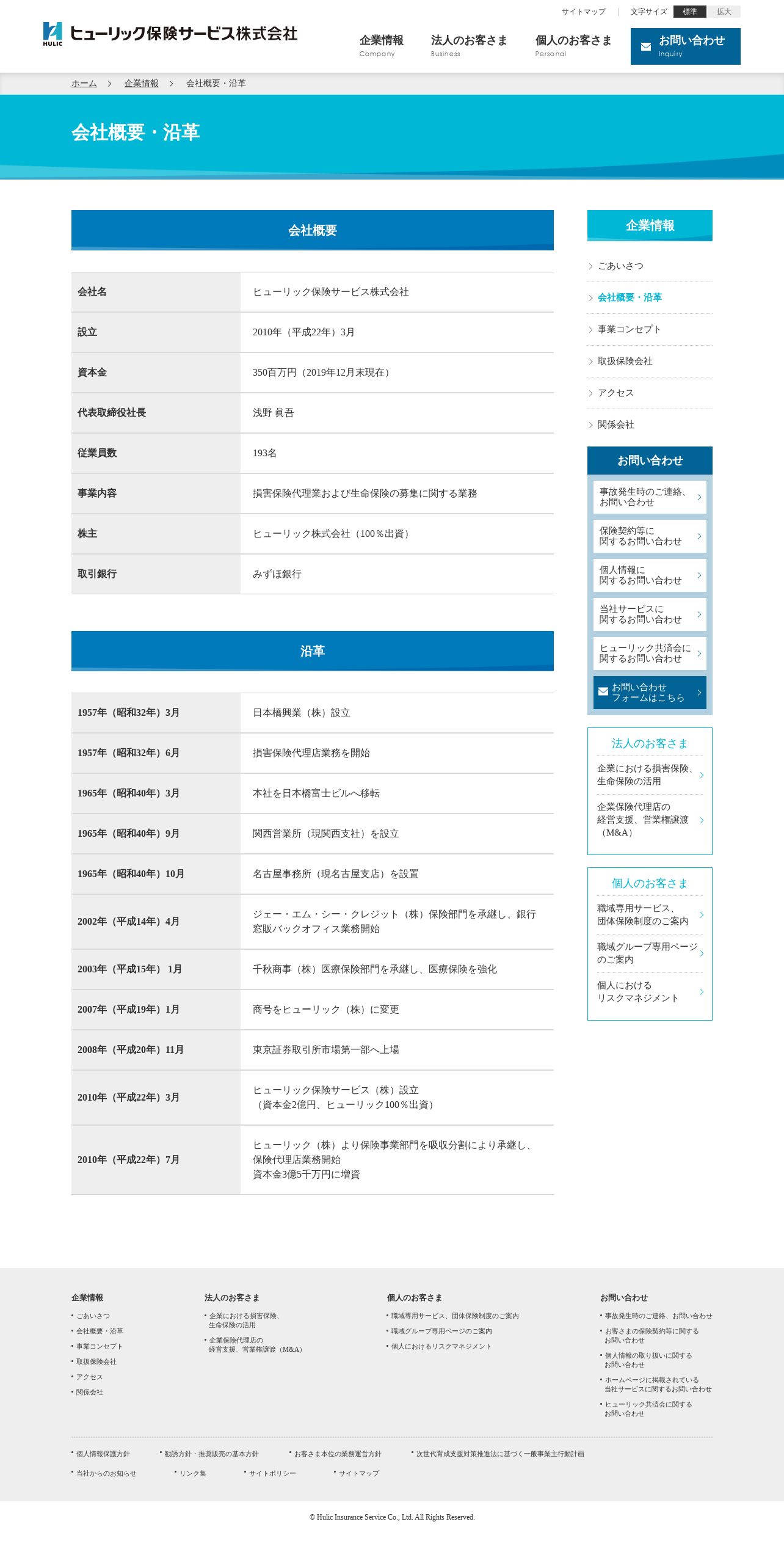Open 個人情報保護方針 in footer
Screen dimensions: 784x1552
[x=103, y=1454]
